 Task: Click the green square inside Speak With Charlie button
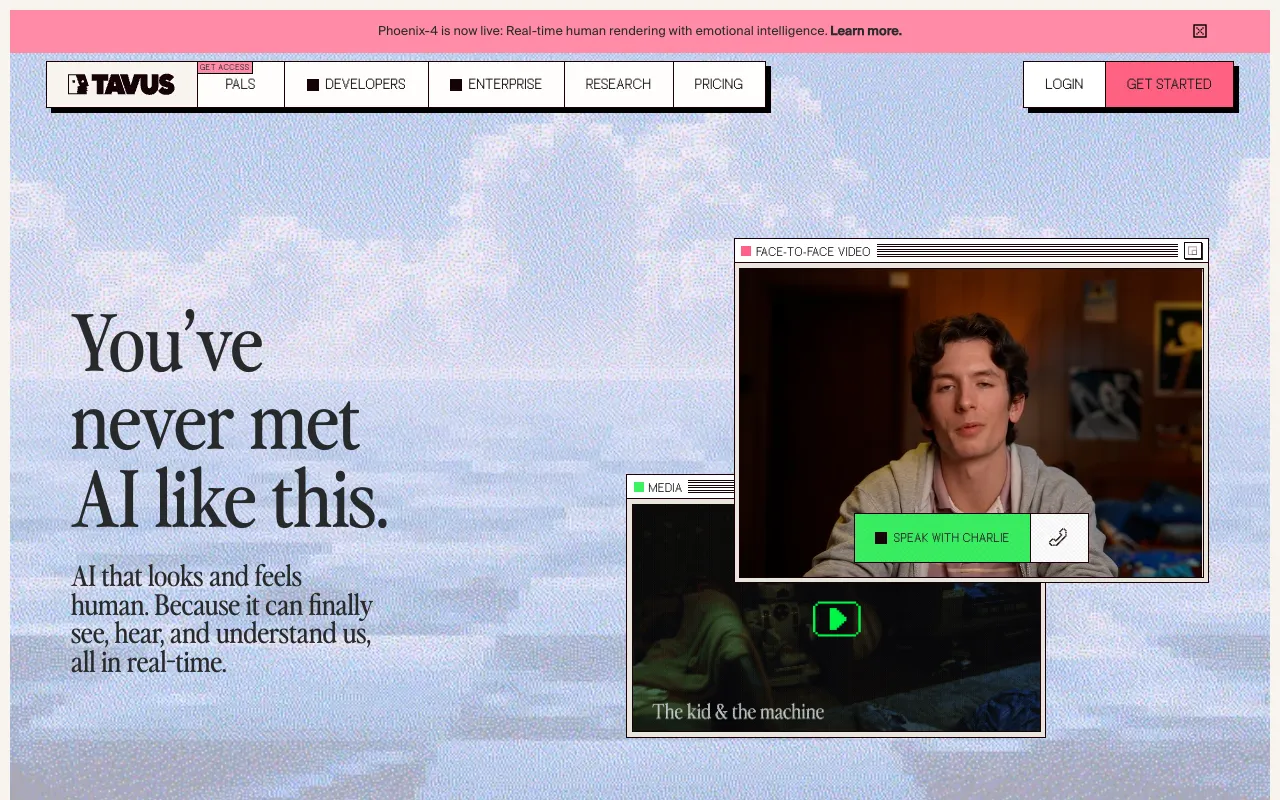coord(880,538)
